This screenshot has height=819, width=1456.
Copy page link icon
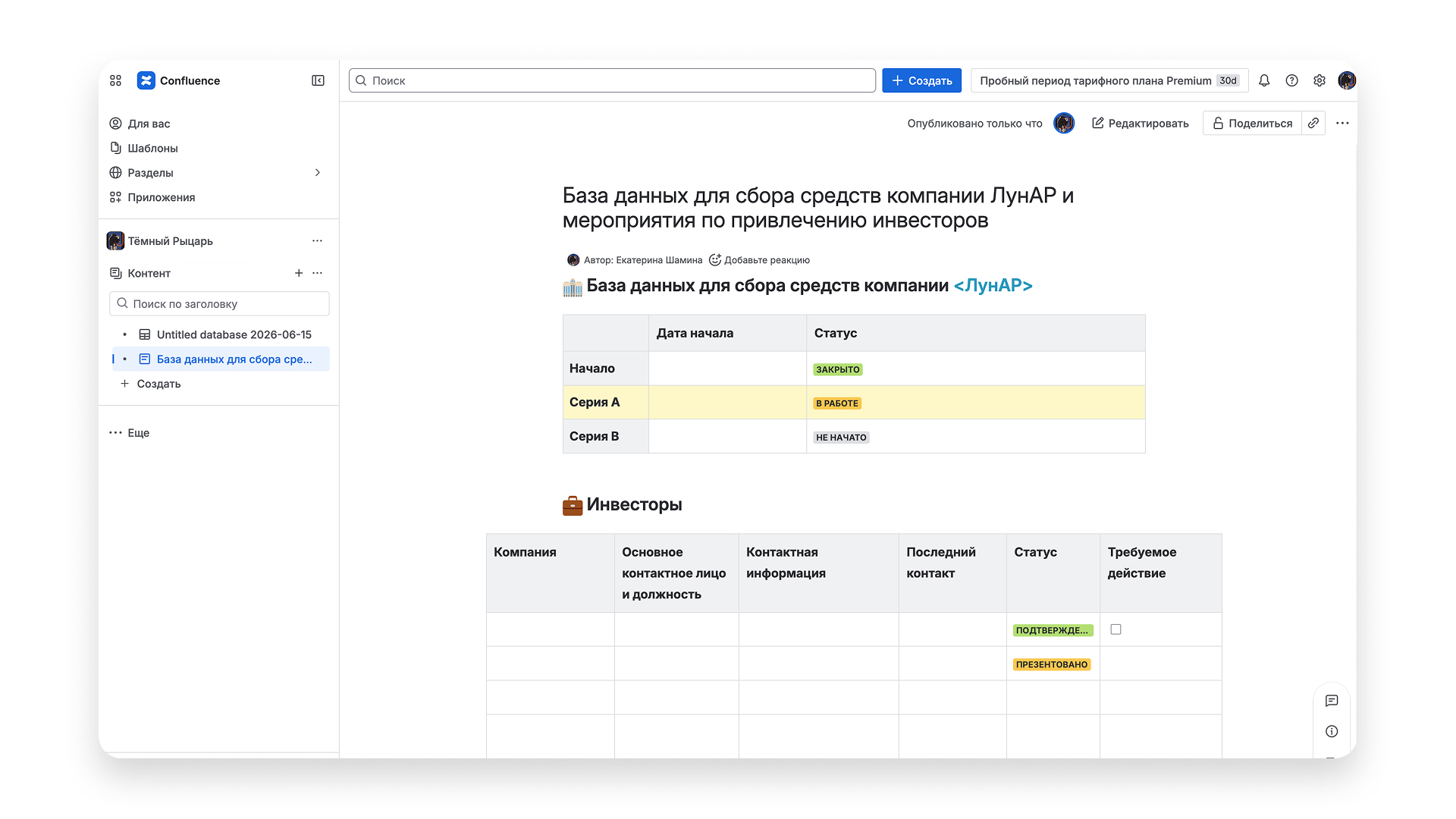[x=1313, y=123]
